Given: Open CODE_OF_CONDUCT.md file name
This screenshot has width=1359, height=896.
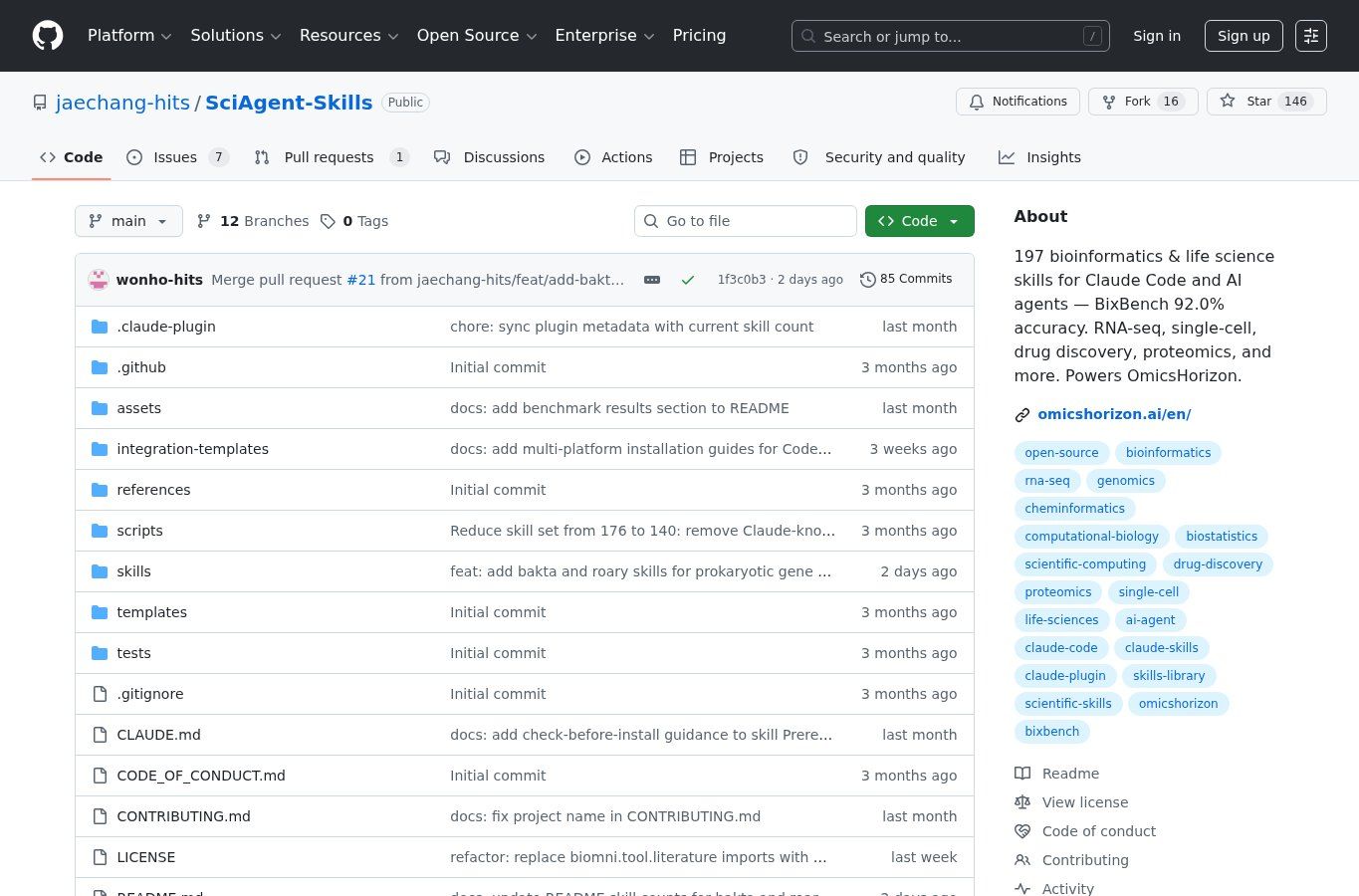Looking at the screenshot, I should [x=201, y=776].
